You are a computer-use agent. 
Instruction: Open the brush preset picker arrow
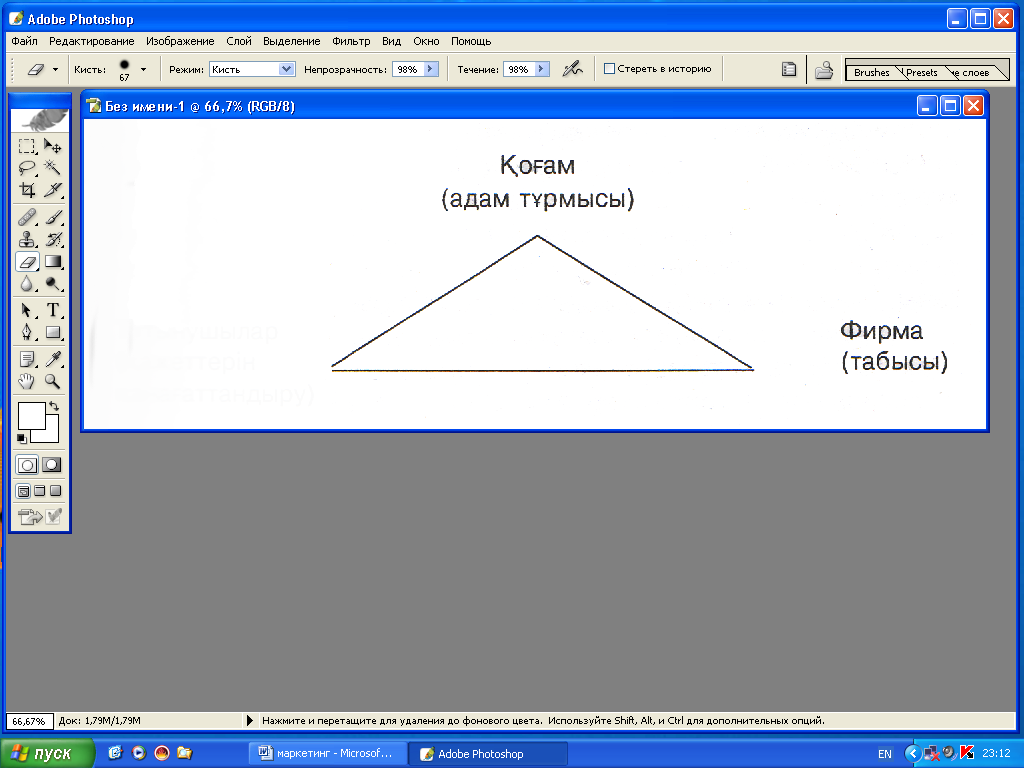pyautogui.click(x=143, y=69)
